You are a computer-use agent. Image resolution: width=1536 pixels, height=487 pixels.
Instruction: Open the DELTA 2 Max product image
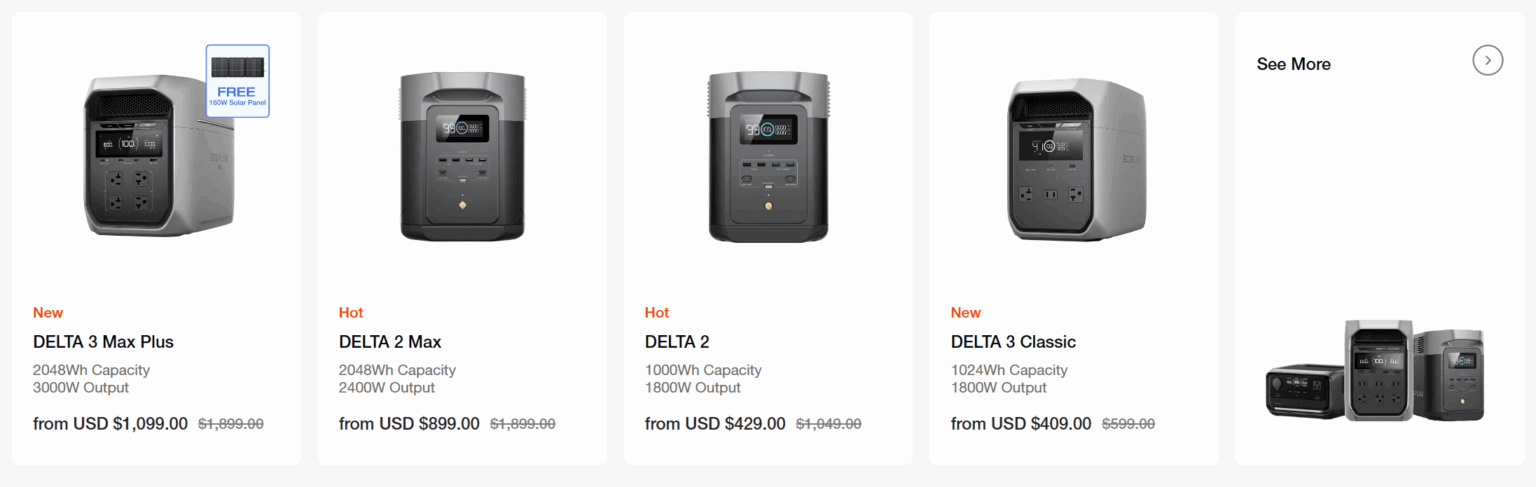pos(462,156)
